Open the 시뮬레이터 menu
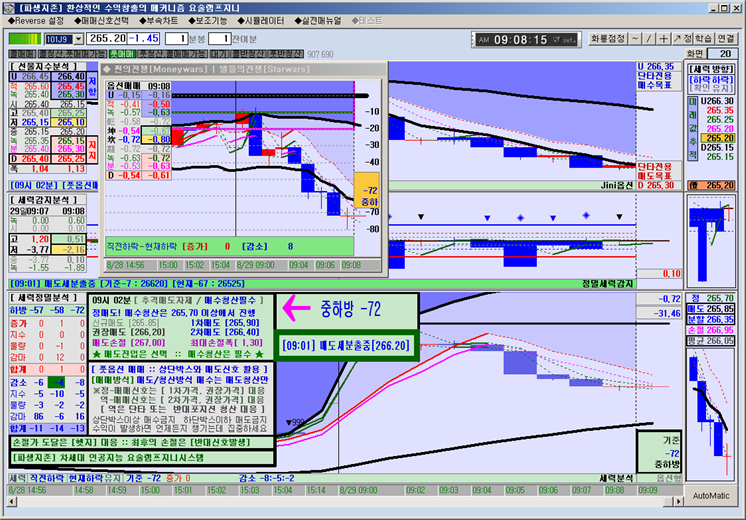This screenshot has width=746, height=520. pyautogui.click(x=261, y=21)
